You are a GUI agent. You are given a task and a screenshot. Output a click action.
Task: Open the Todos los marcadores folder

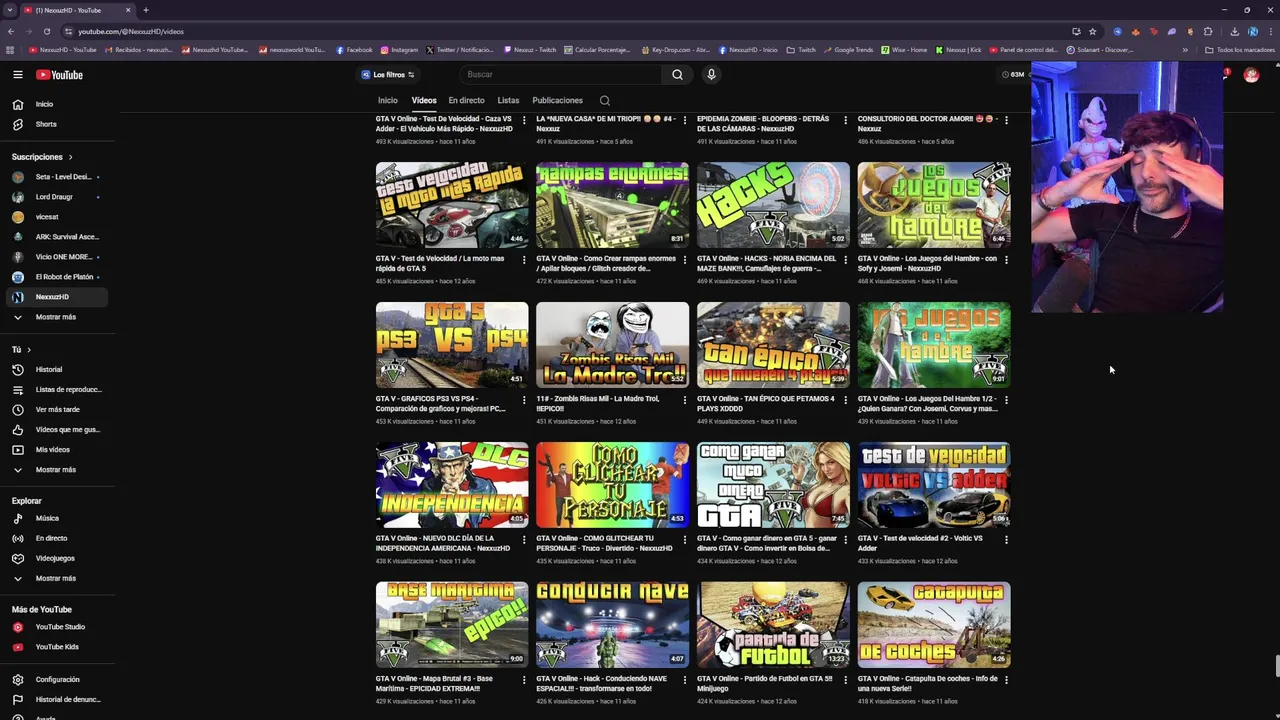point(1239,50)
